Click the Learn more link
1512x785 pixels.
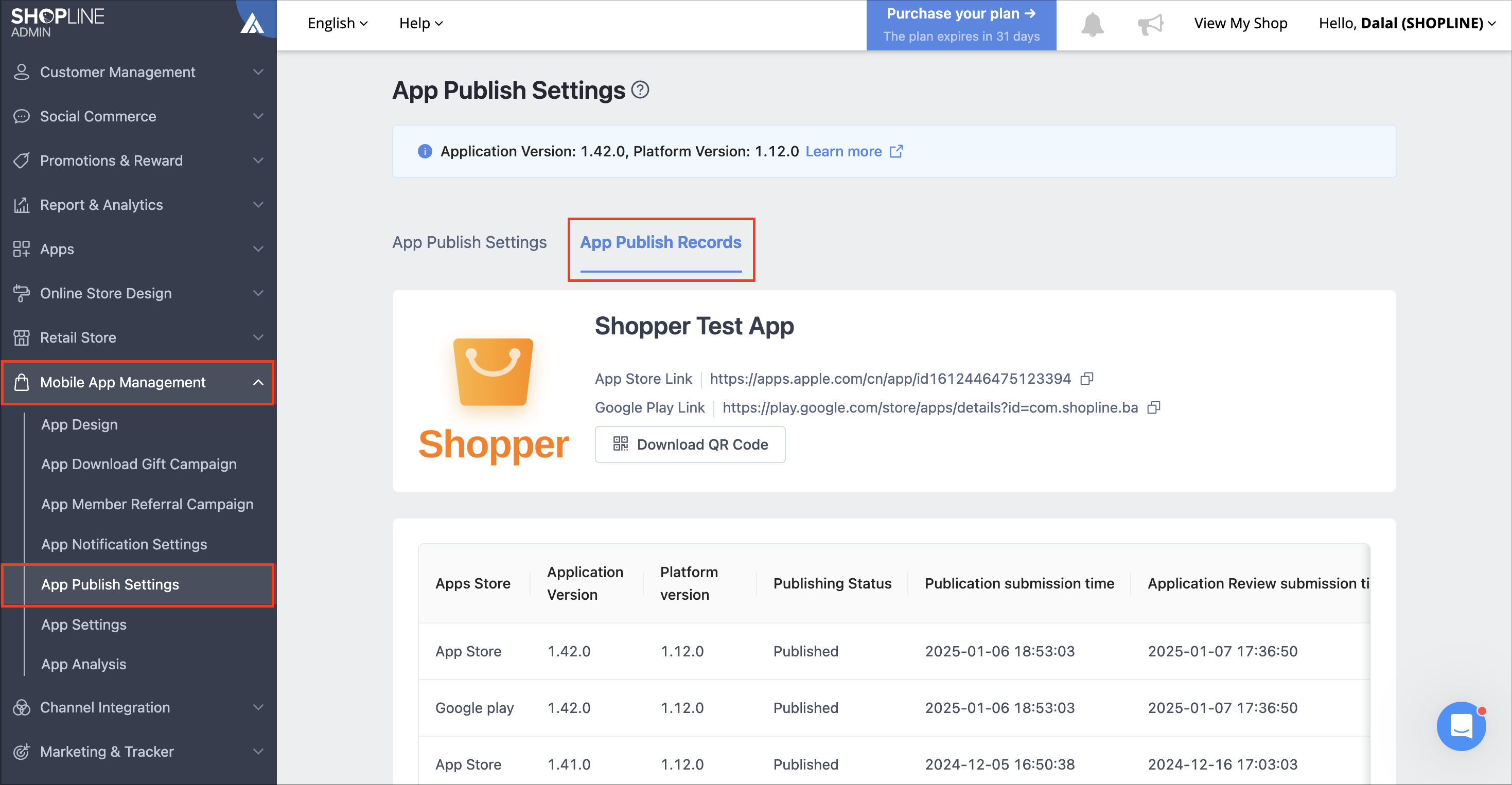tap(853, 151)
